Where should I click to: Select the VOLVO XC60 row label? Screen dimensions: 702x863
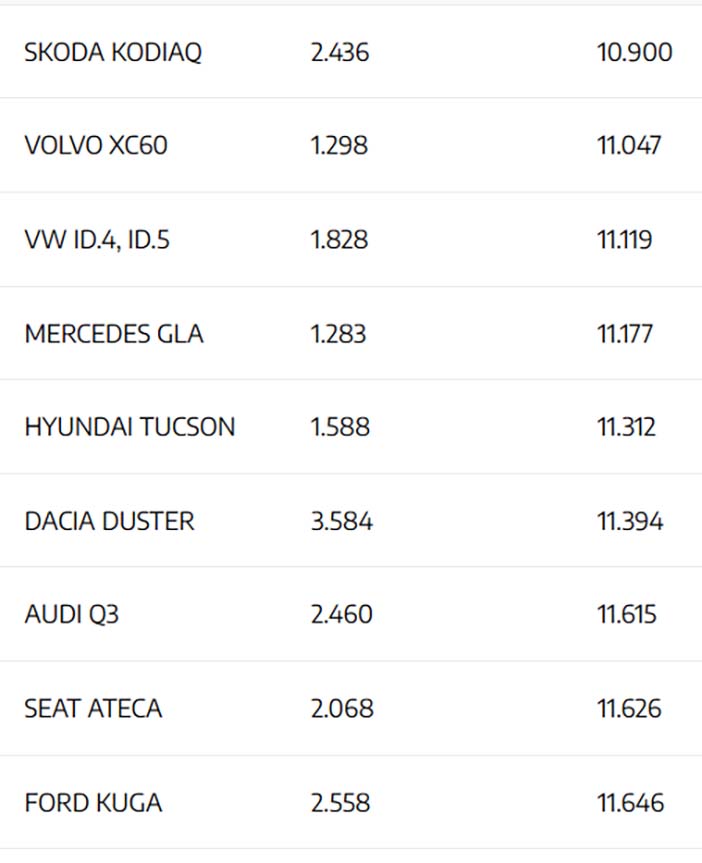point(96,145)
